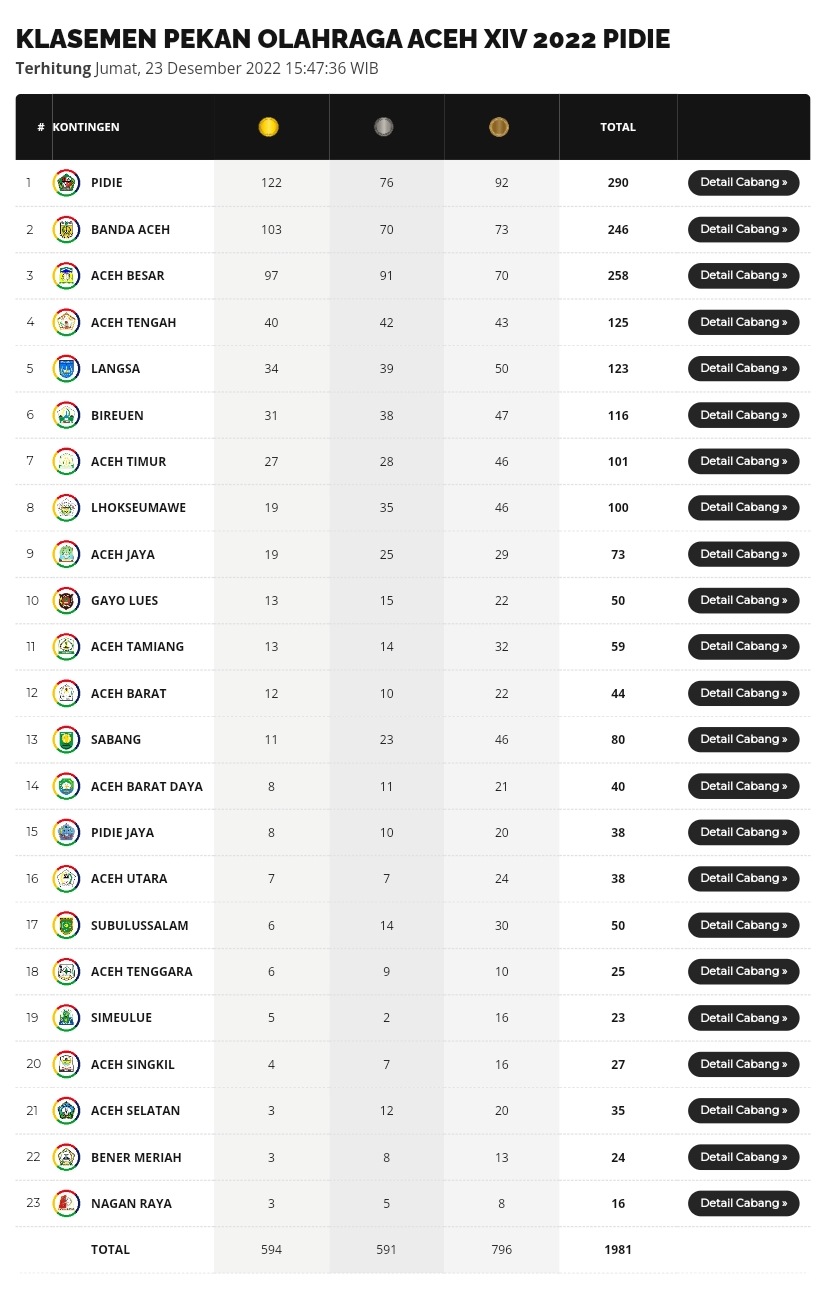
Task: Select the KONTINGEN column header
Action: 86,127
